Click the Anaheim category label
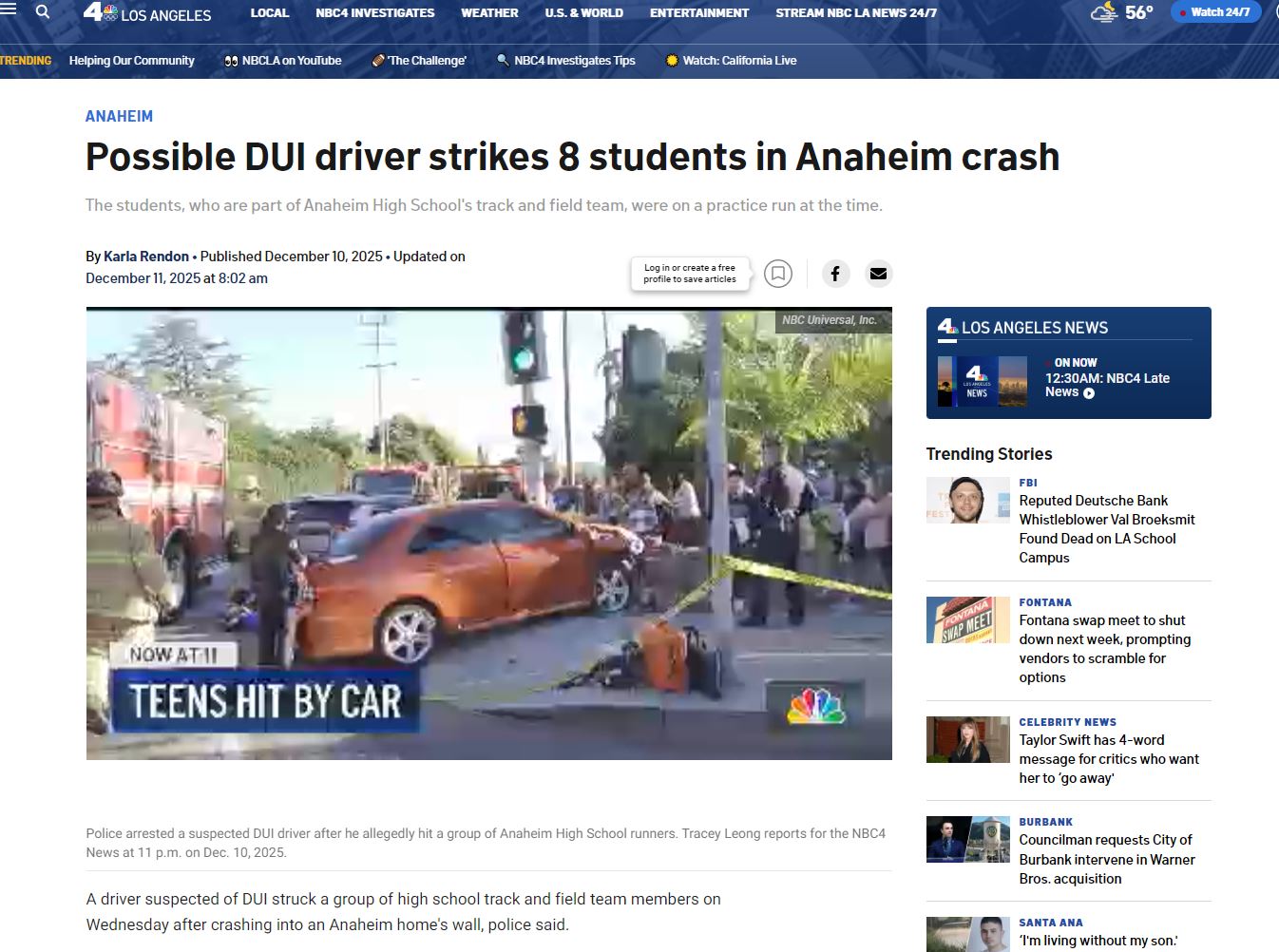 click(119, 116)
